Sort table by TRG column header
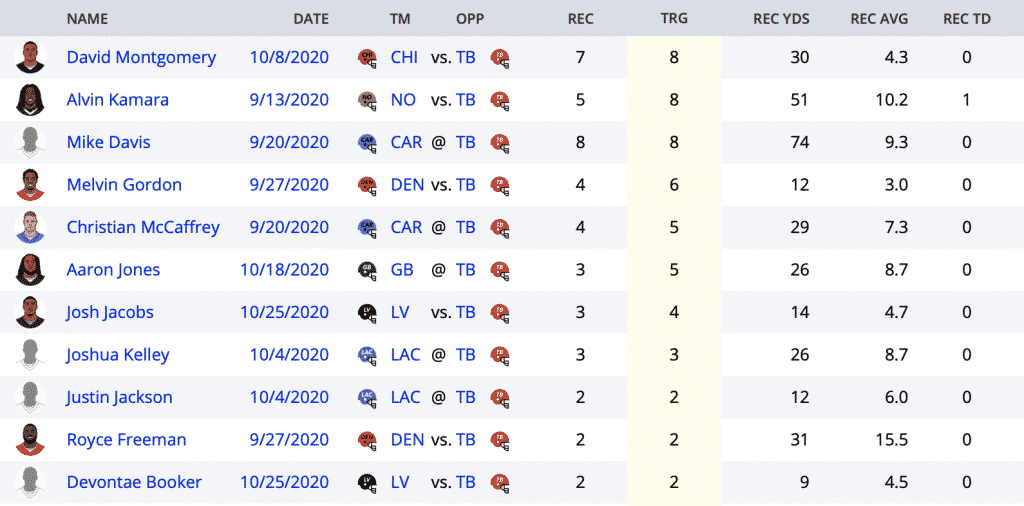The height and width of the screenshot is (506, 1024). tap(674, 19)
